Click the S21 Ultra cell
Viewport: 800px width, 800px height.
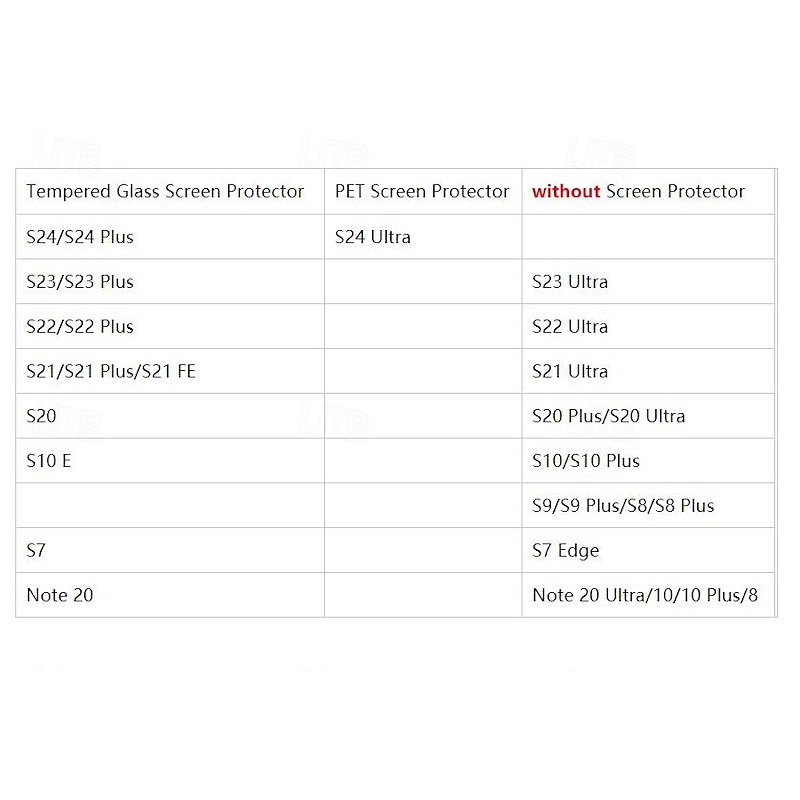[x=570, y=371]
